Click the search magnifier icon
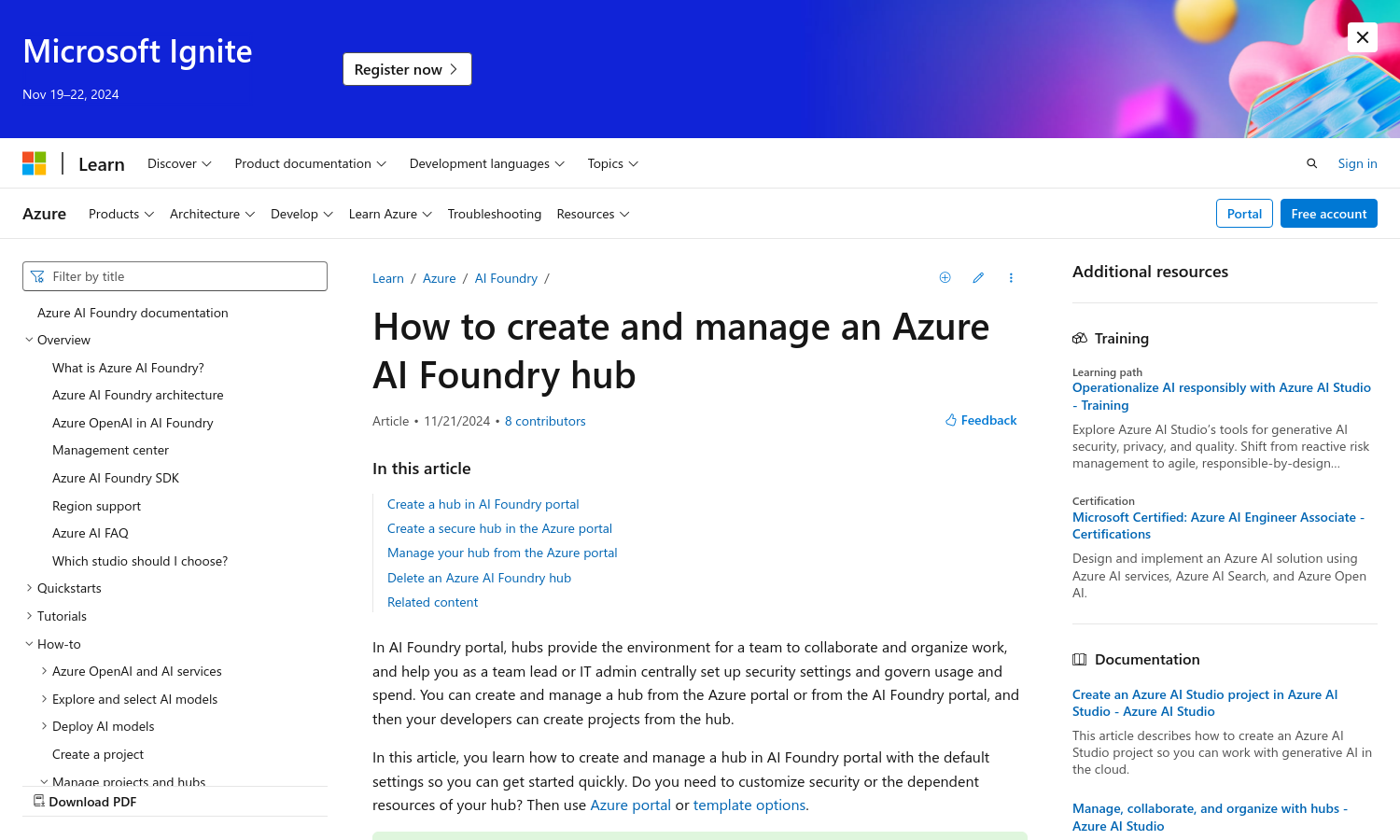This screenshot has width=1400, height=840. tap(1311, 163)
